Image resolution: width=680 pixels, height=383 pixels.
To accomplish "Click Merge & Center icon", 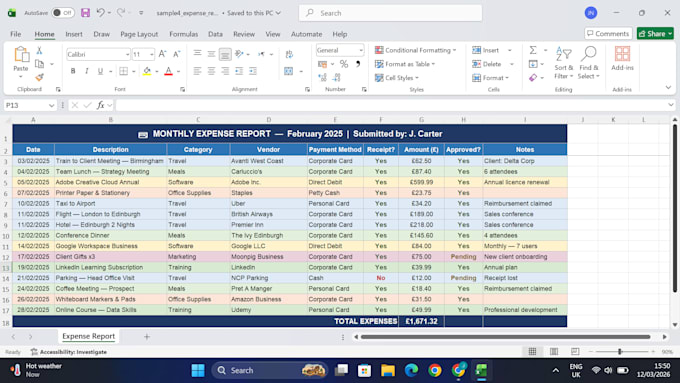I will (288, 71).
